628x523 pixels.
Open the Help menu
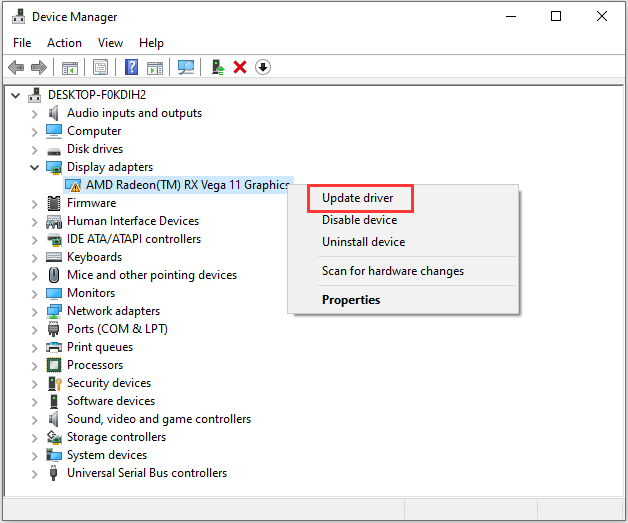click(x=151, y=43)
